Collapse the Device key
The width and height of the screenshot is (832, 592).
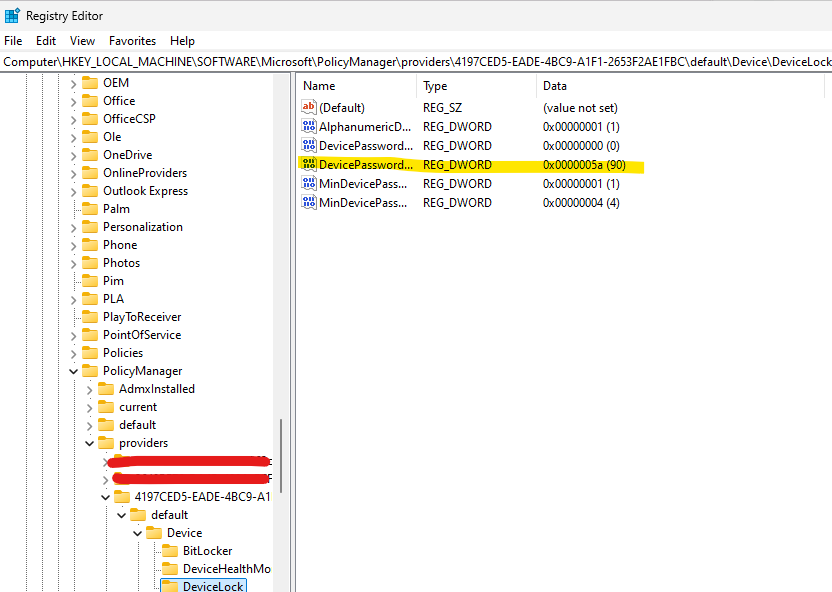[x=137, y=534]
